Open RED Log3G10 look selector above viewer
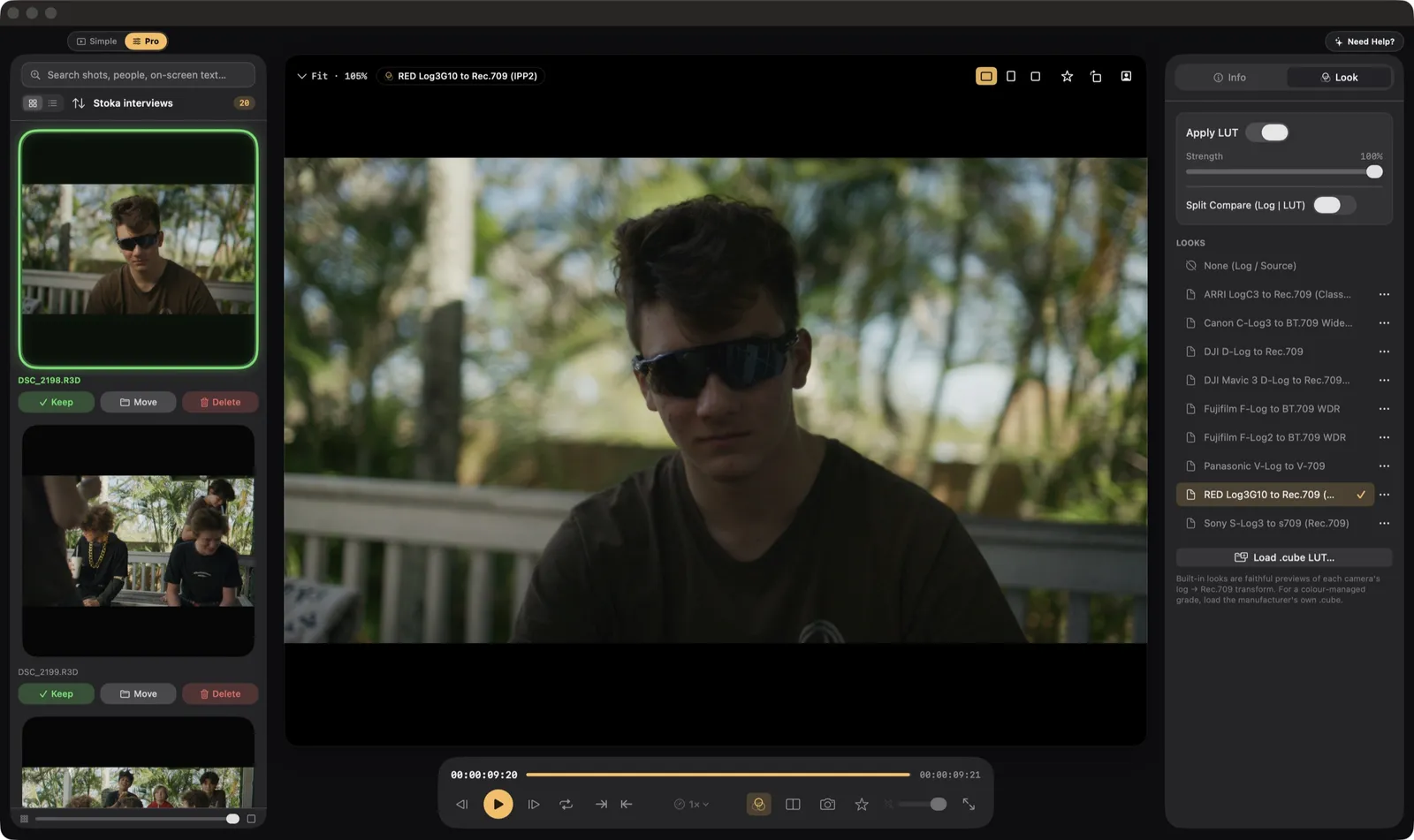This screenshot has width=1414, height=840. coord(461,77)
